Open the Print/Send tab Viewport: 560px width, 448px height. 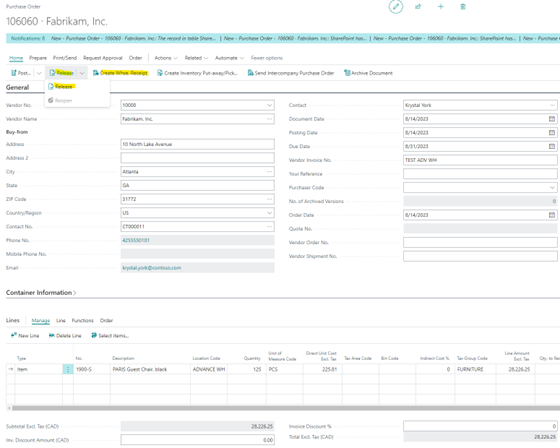click(65, 58)
